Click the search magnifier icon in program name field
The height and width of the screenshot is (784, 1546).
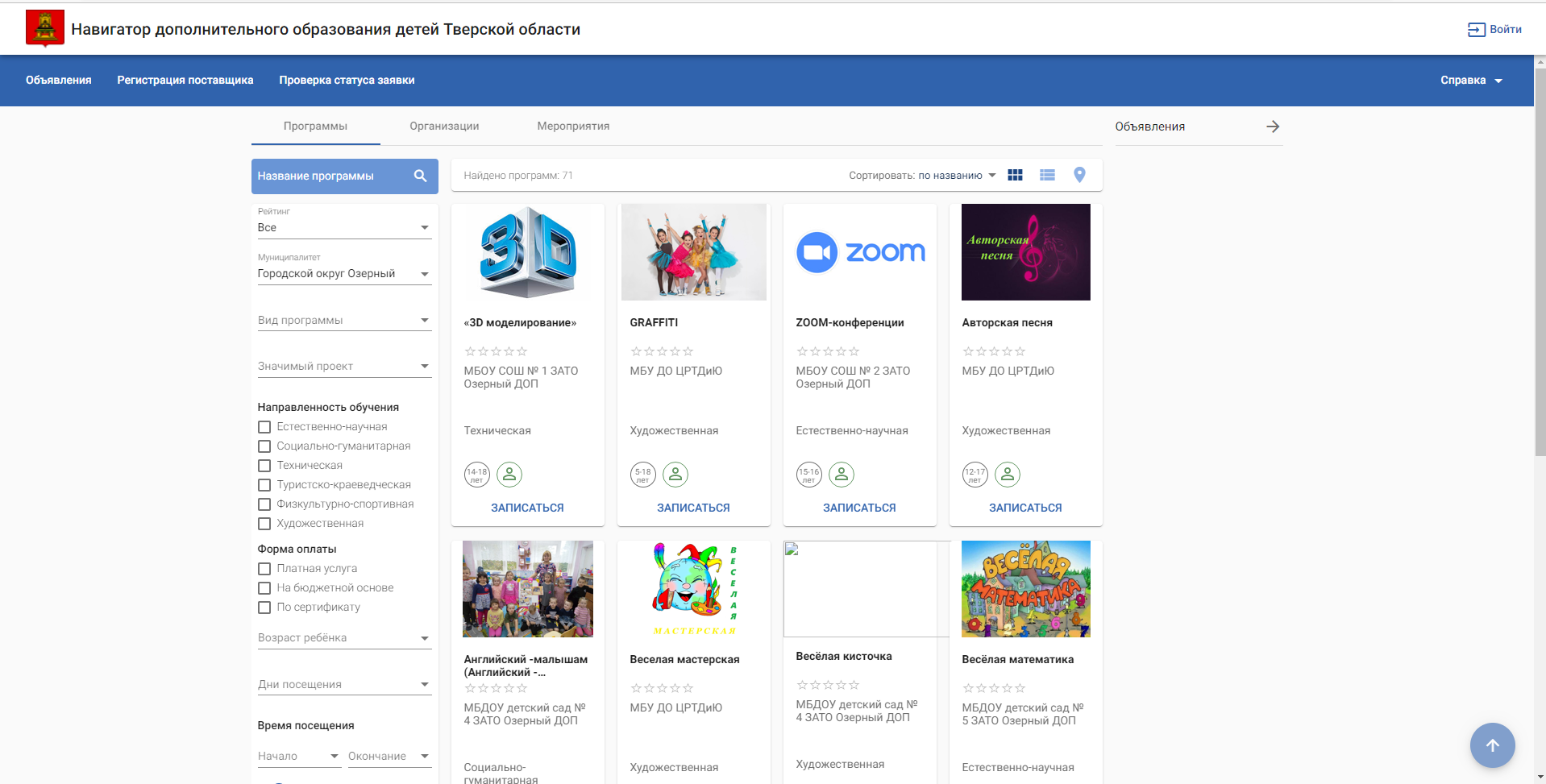420,176
